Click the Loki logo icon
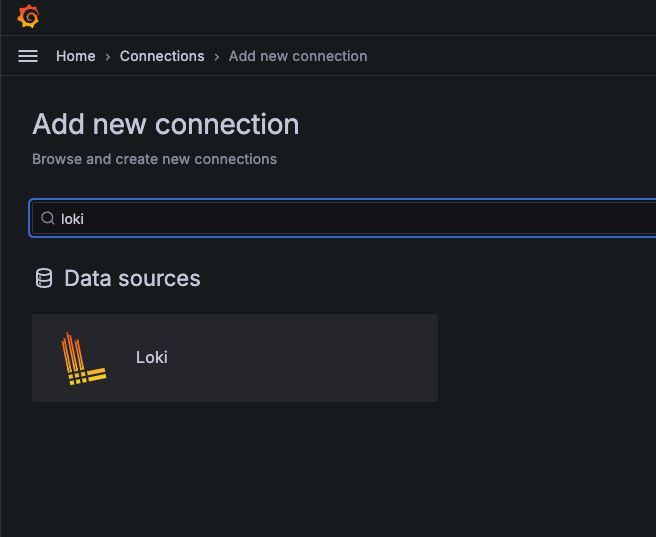The width and height of the screenshot is (656, 537). tap(83, 358)
